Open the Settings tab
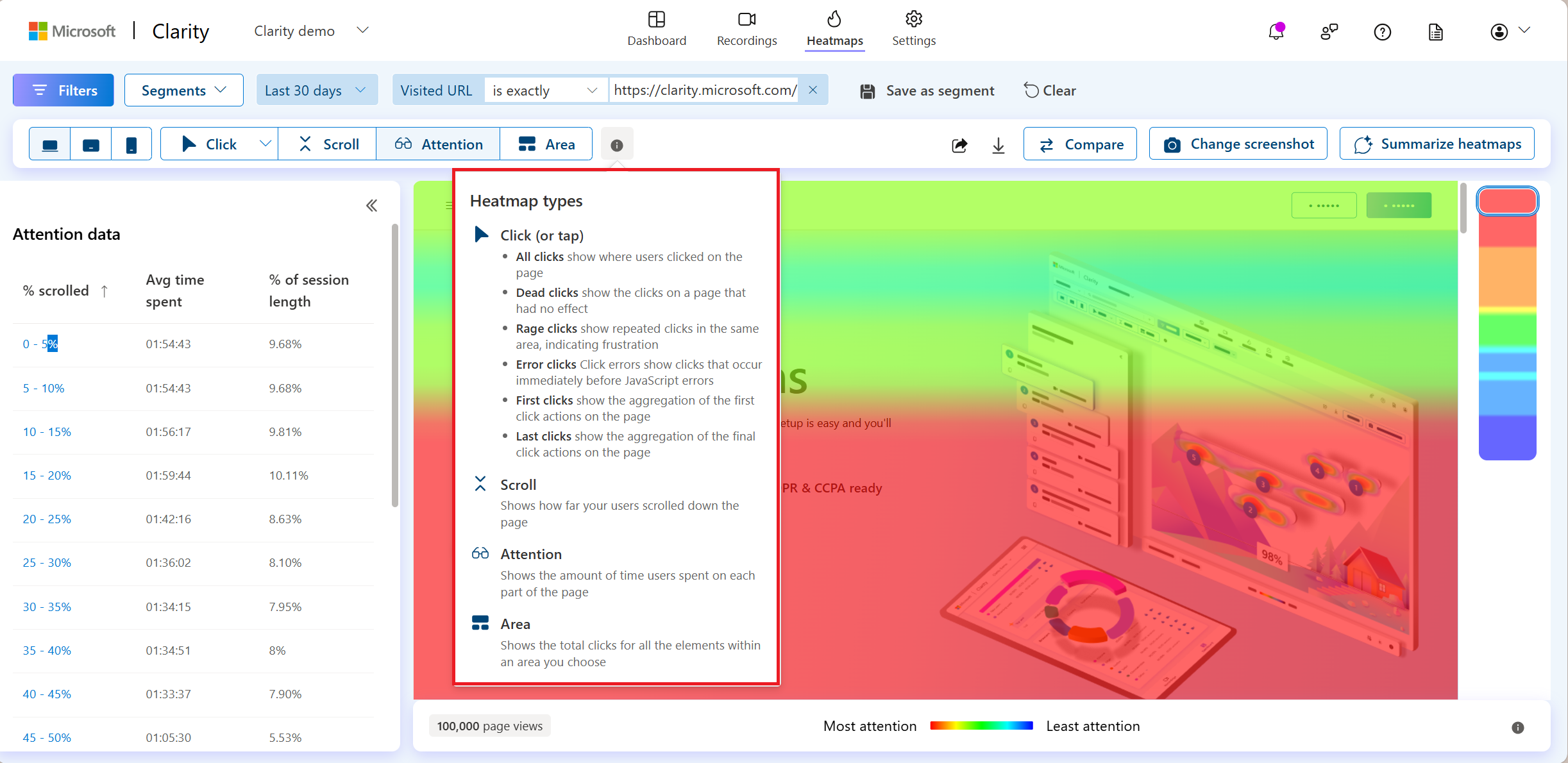This screenshot has width=1568, height=763. 914,29
